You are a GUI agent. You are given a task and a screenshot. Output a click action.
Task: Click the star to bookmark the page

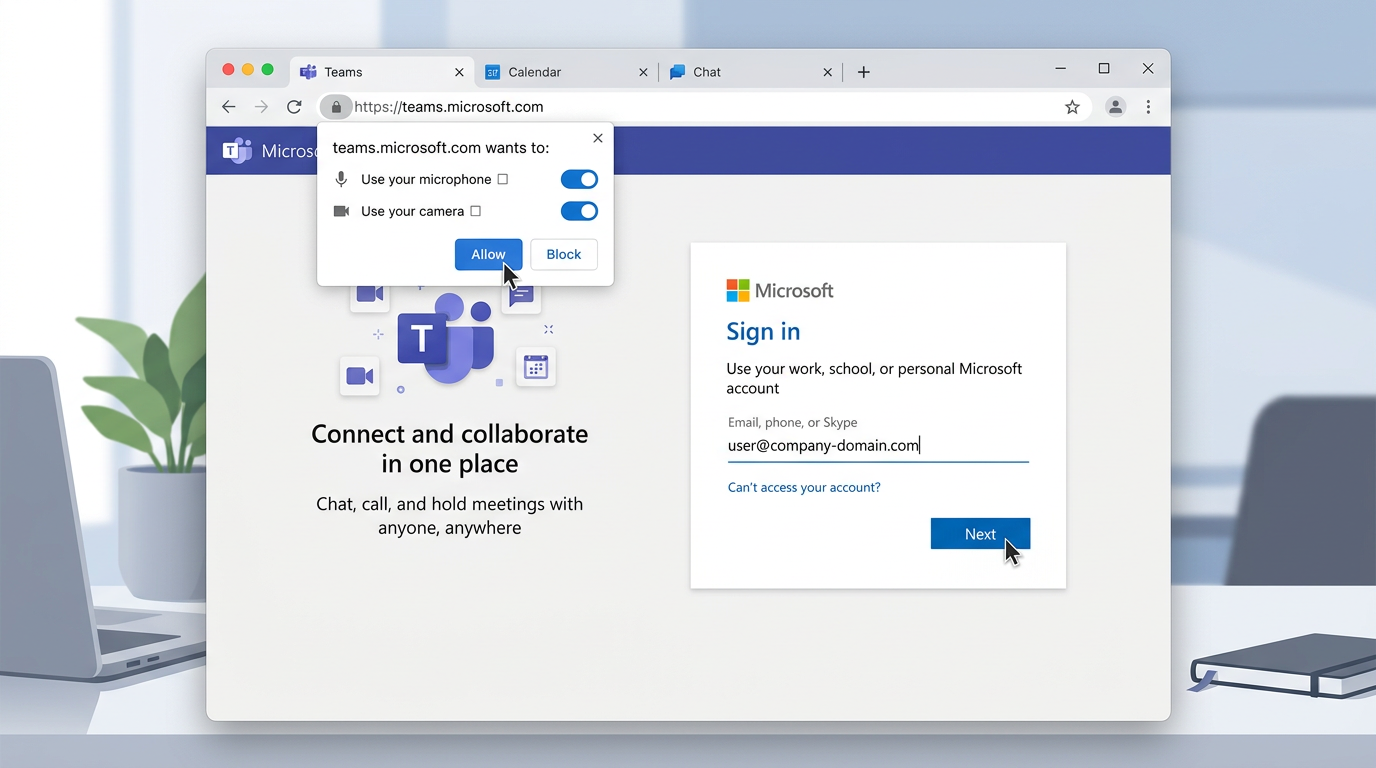[x=1072, y=106]
